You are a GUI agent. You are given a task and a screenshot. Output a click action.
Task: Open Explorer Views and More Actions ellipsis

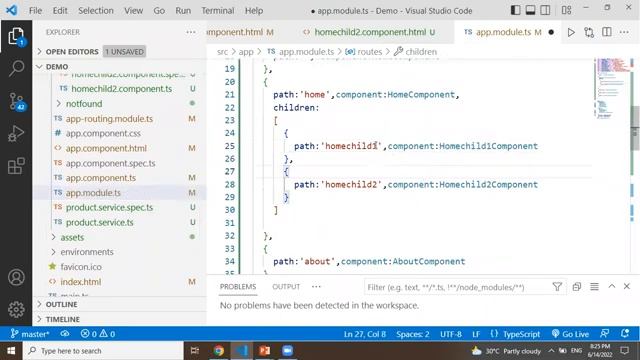click(191, 32)
